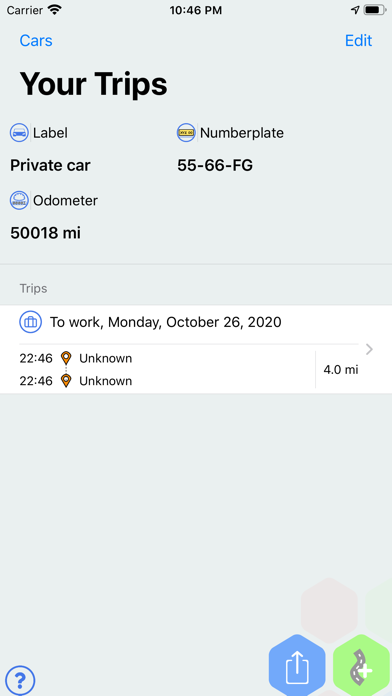Open help via the question mark icon

click(x=20, y=680)
